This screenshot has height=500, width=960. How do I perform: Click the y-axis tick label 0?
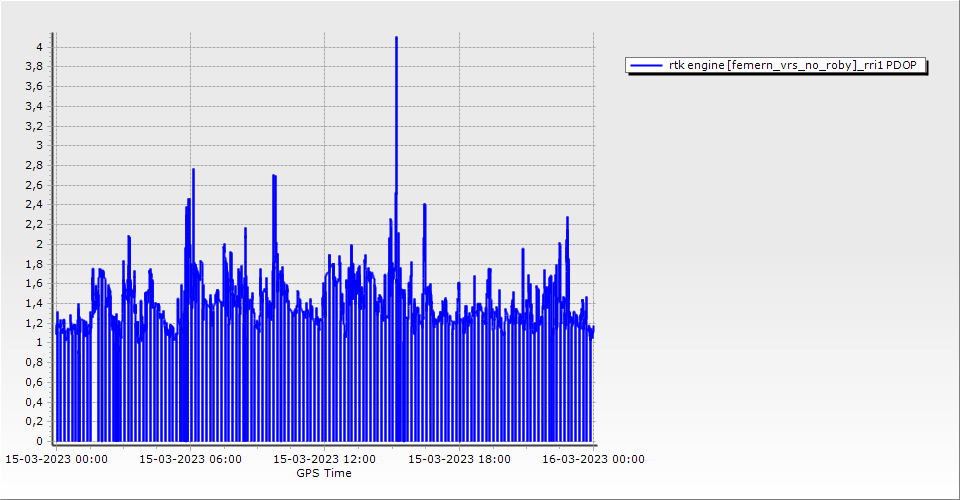click(39, 441)
